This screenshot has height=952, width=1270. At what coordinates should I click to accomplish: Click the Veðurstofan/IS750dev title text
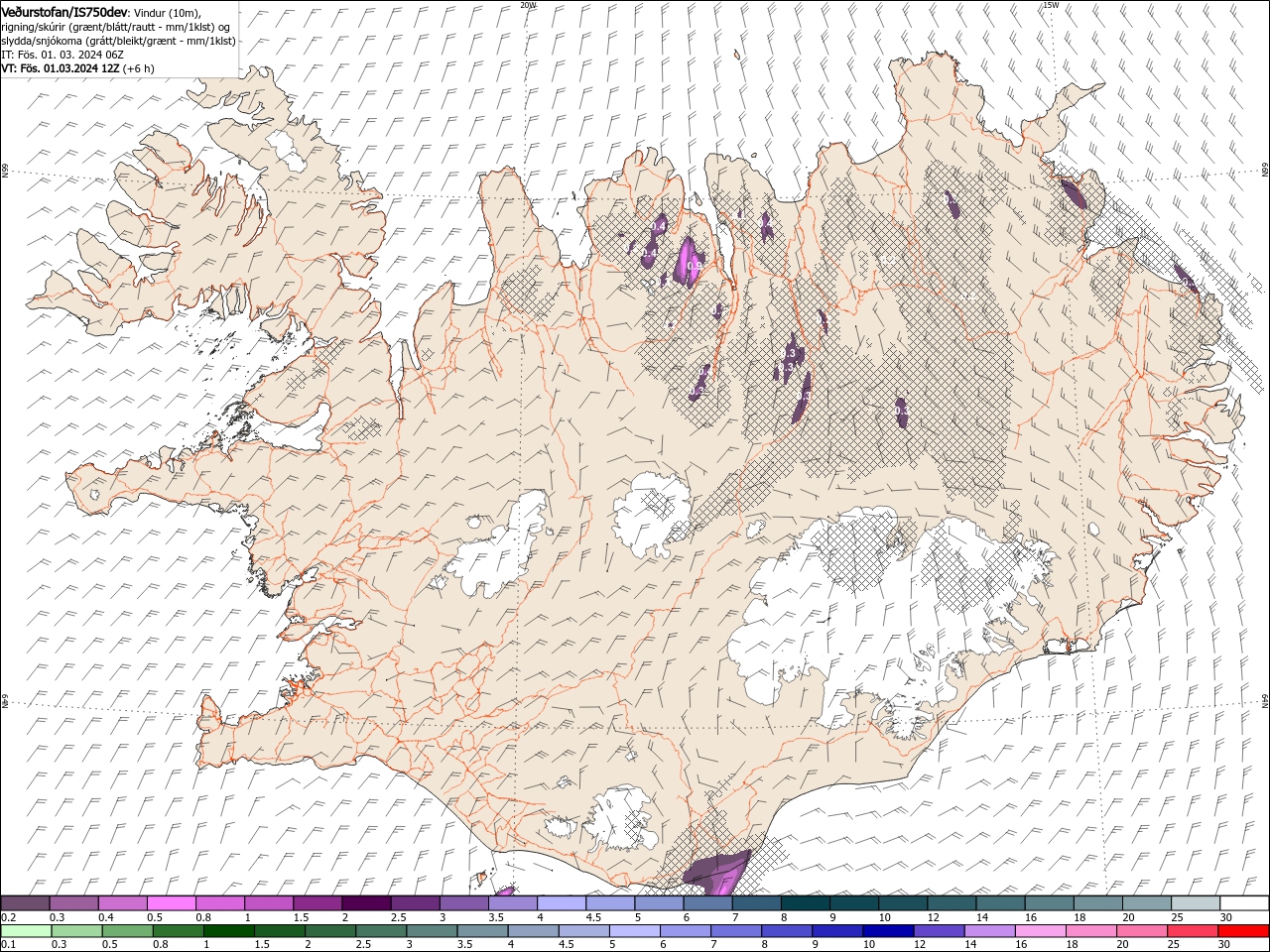[64, 11]
